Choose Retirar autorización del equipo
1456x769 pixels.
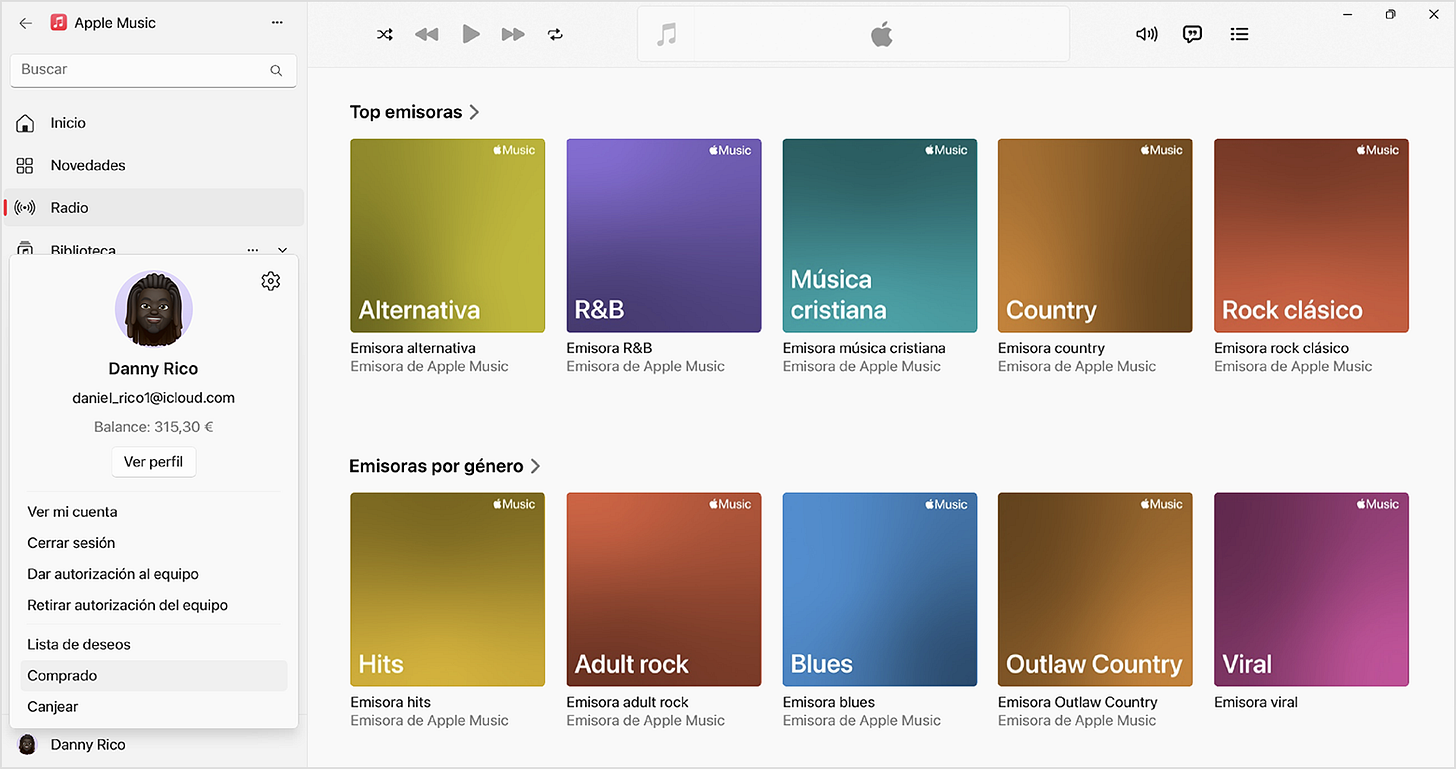pyautogui.click(x=154, y=605)
